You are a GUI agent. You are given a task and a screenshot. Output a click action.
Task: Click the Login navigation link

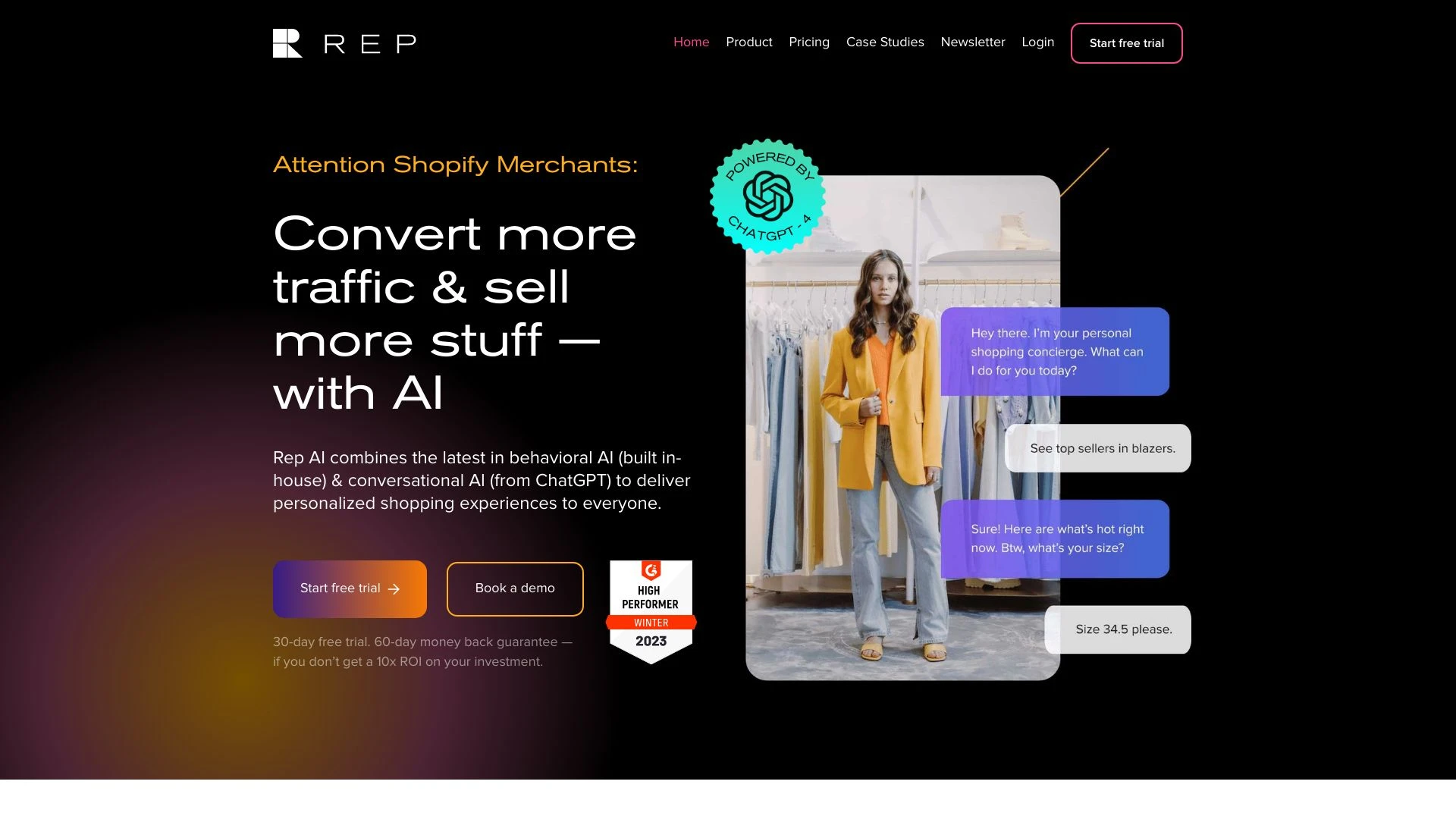coord(1037,42)
